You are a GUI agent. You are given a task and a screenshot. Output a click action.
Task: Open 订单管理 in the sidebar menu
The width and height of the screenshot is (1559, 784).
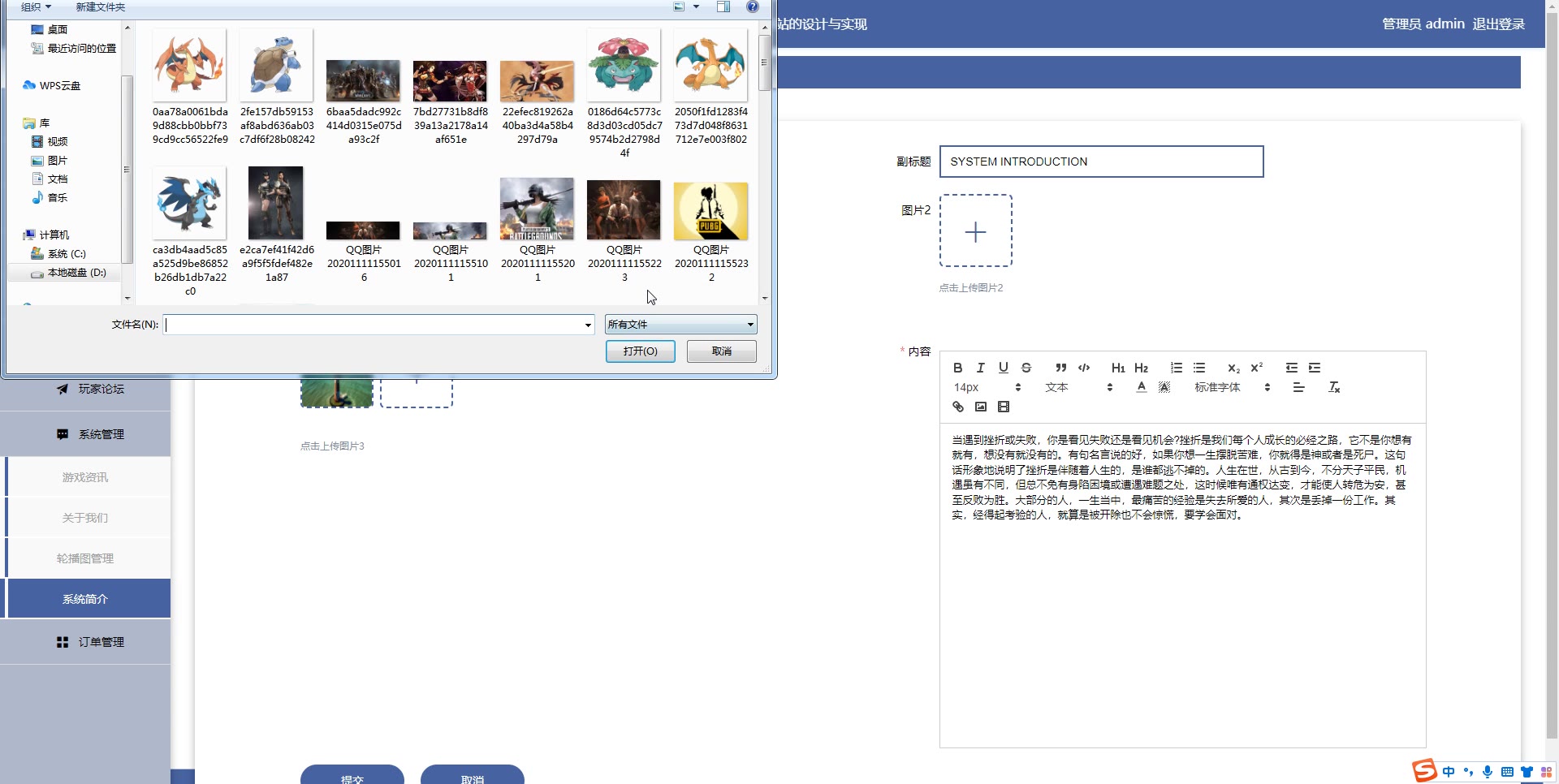point(85,642)
